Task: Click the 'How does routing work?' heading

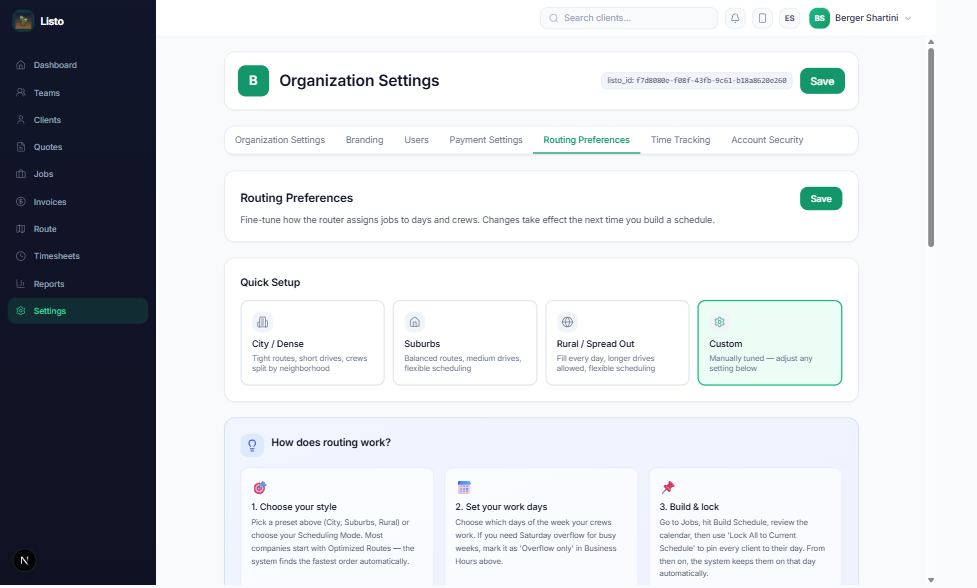Action: pyautogui.click(x=331, y=442)
